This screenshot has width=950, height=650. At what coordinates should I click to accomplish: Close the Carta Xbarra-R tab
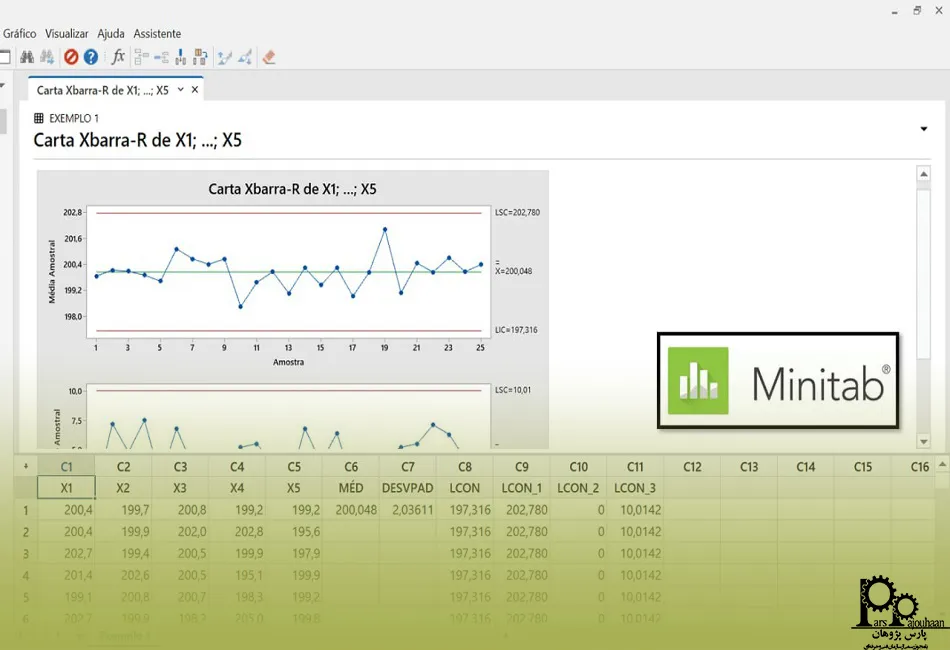(195, 90)
